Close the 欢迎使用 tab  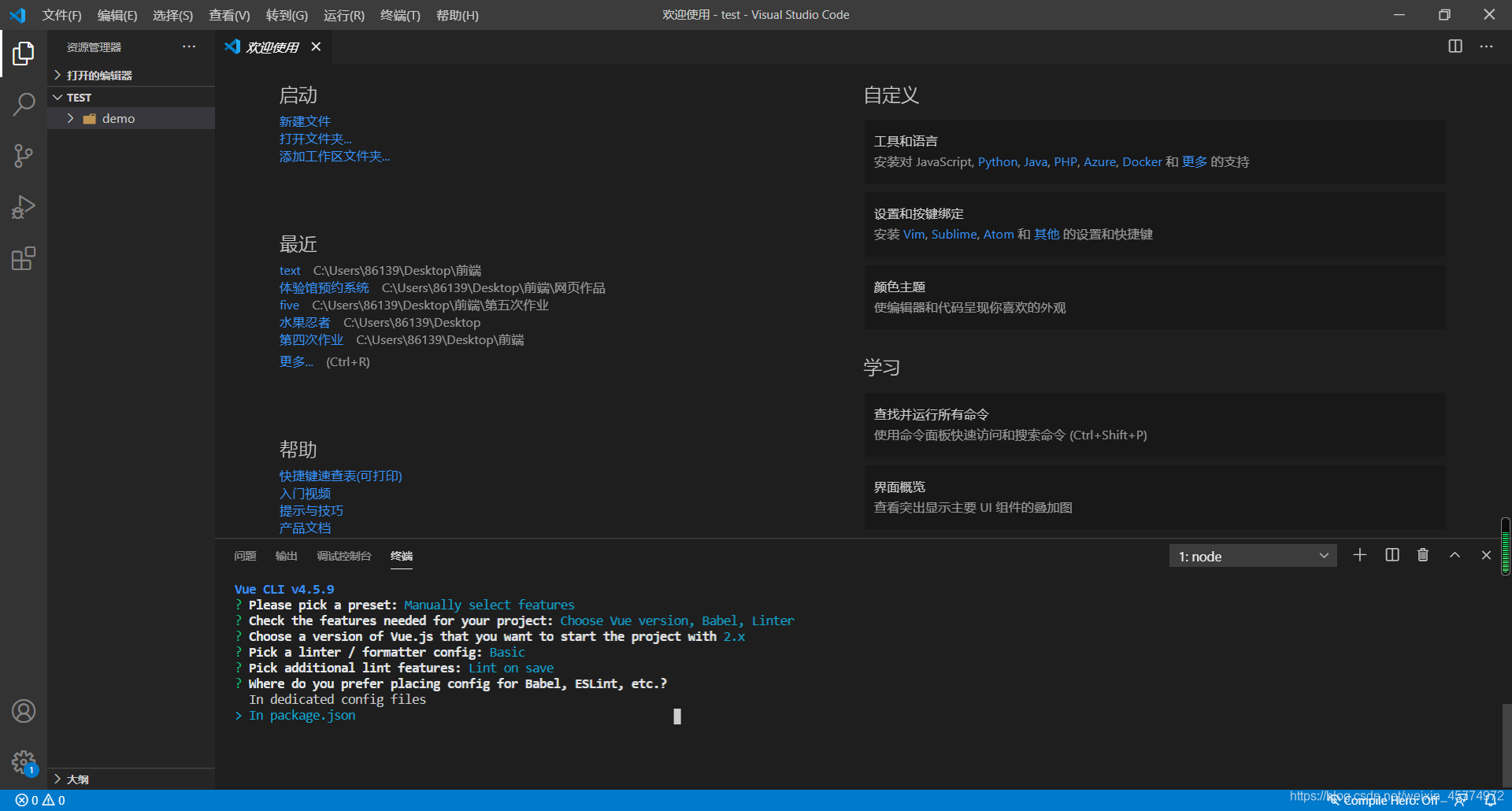click(x=316, y=46)
